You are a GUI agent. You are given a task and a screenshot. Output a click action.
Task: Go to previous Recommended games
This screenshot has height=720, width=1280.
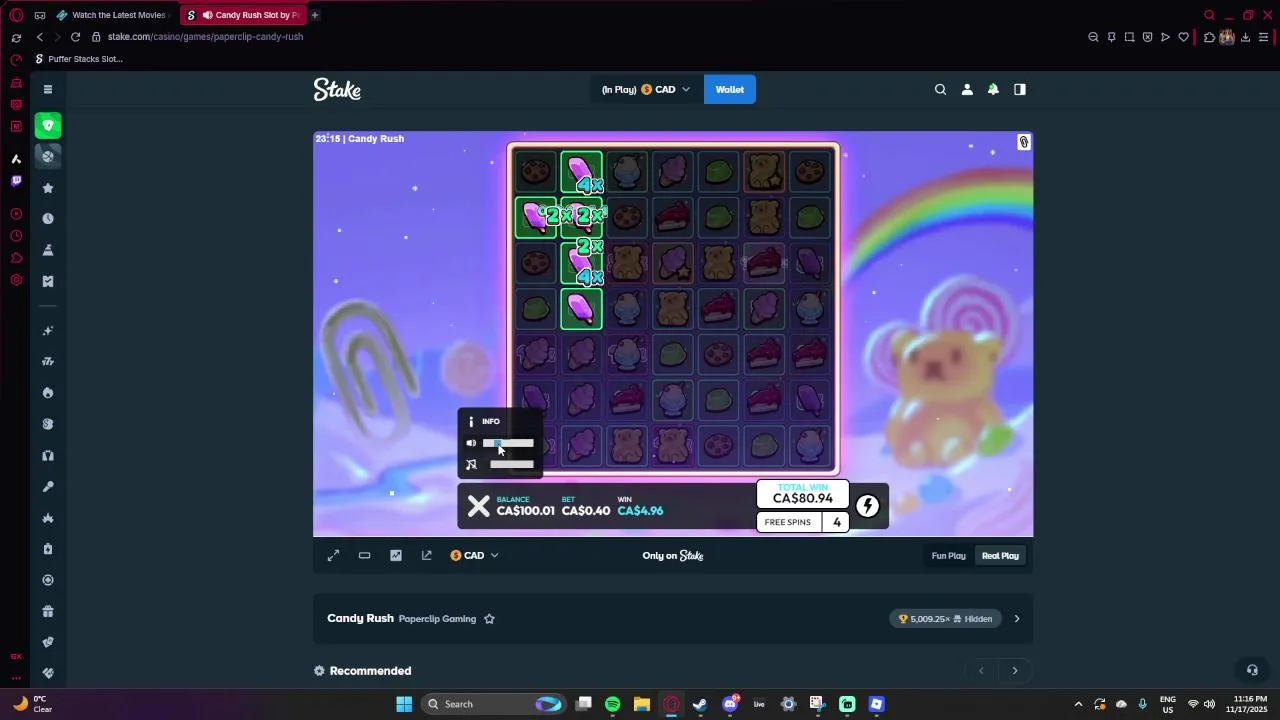[981, 671]
